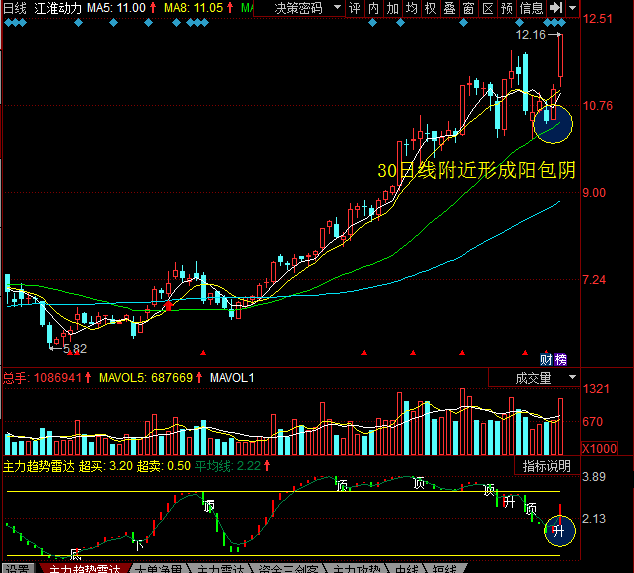This screenshot has height=573, width=634.
Task: Click the red up-arrow signal on candlestick
Action: point(169,306)
